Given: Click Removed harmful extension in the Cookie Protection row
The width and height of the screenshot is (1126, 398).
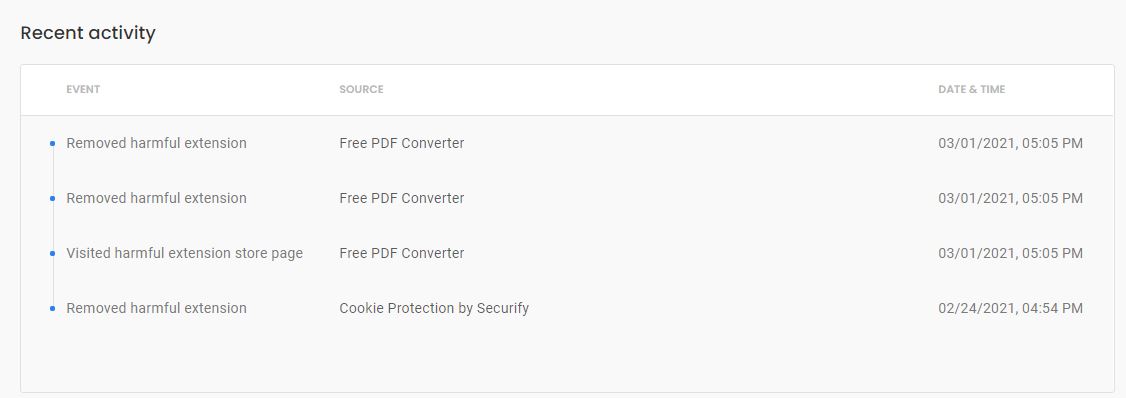Looking at the screenshot, I should pos(157,307).
